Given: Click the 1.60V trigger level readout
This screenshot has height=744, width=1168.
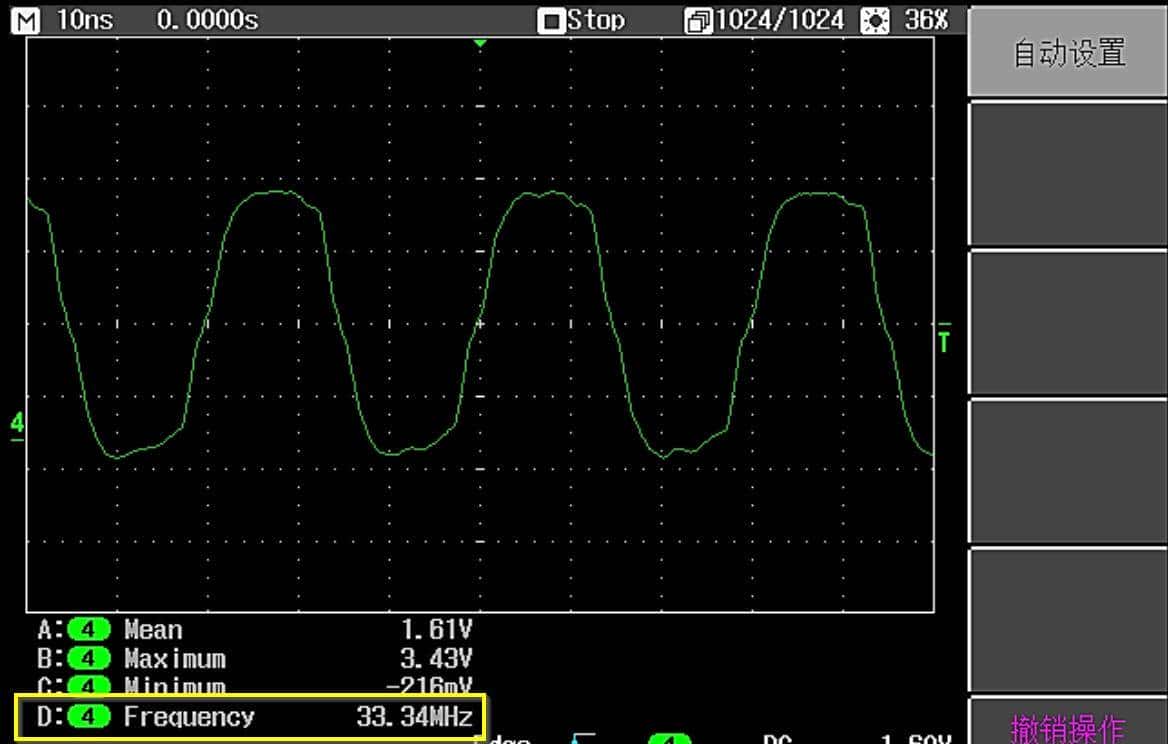Looking at the screenshot, I should 913,739.
